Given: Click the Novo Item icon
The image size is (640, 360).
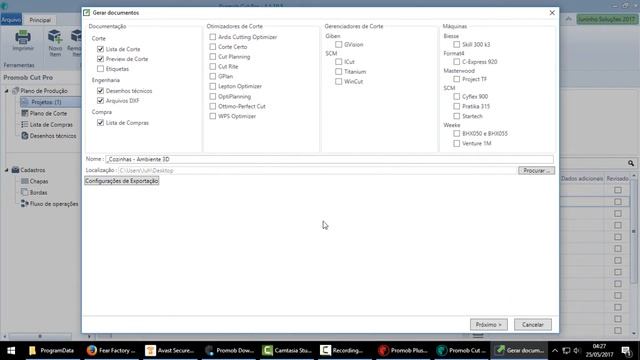Looking at the screenshot, I should 55,37.
